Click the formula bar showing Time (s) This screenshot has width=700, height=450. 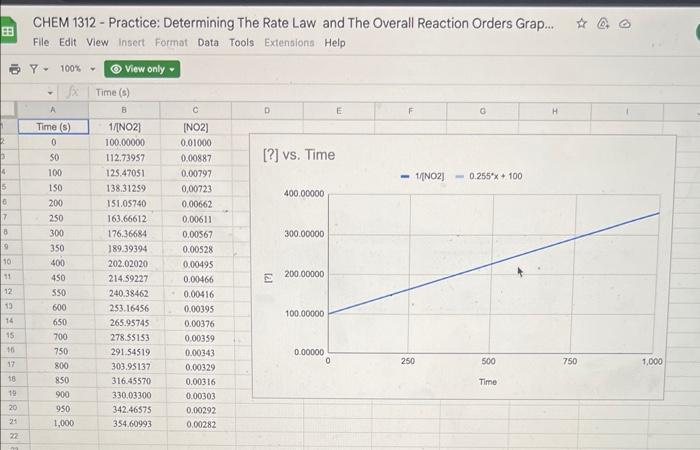[112, 92]
